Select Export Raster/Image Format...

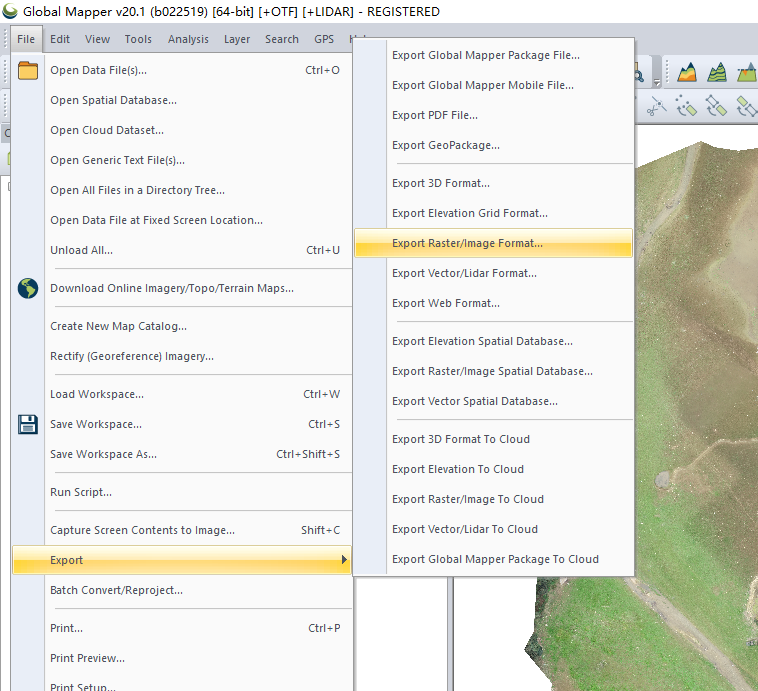[x=493, y=243]
